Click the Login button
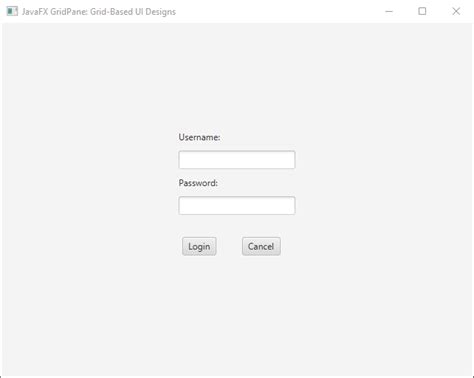This screenshot has height=378, width=474. click(199, 246)
